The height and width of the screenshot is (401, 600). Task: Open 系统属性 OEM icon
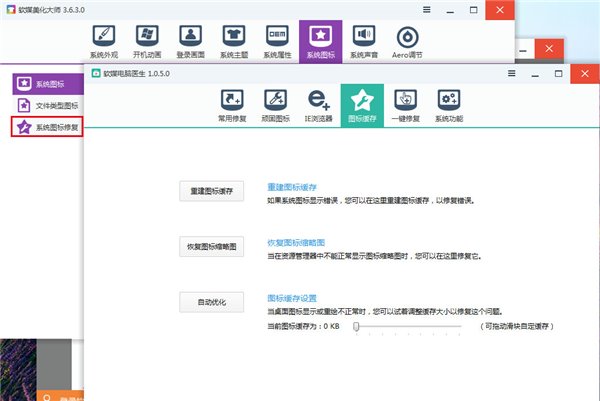(x=277, y=42)
